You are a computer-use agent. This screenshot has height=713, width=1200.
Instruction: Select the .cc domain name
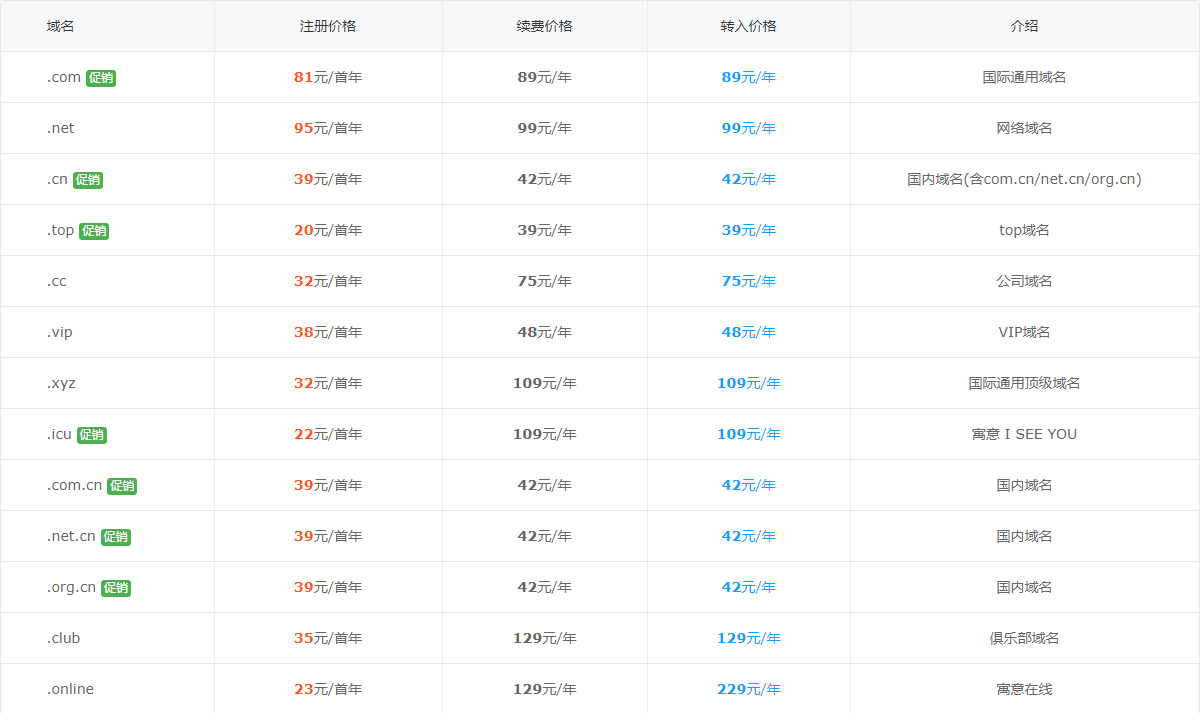56,281
